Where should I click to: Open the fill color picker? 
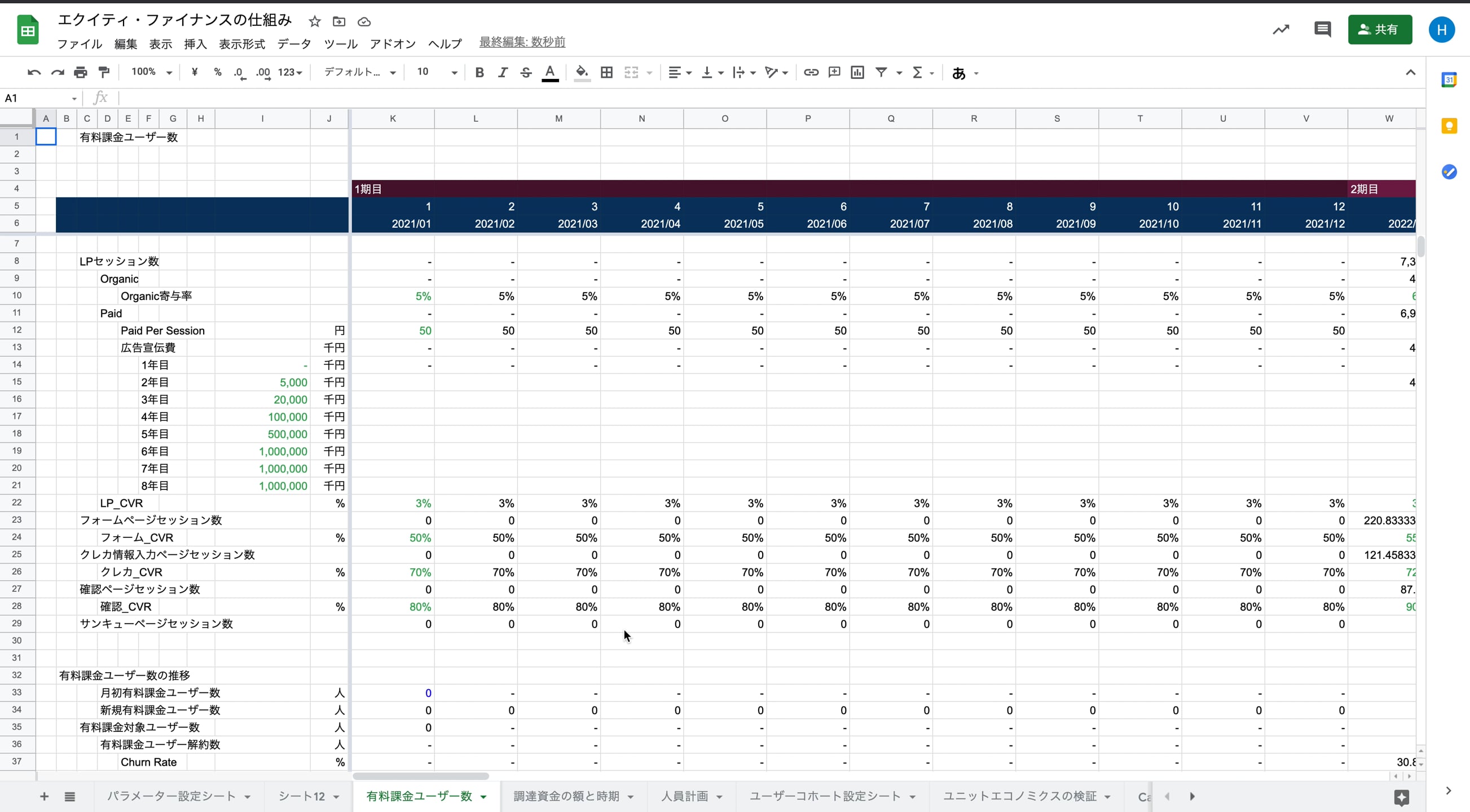(x=582, y=73)
